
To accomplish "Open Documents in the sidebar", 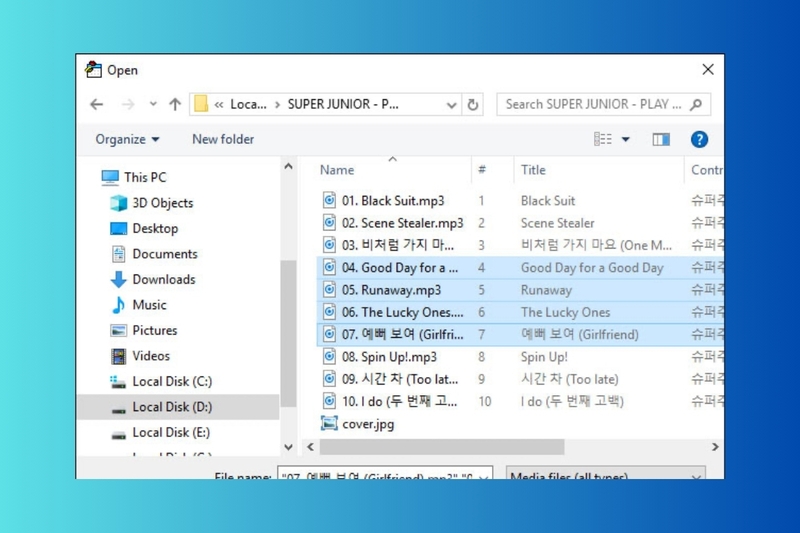I will click(154, 254).
